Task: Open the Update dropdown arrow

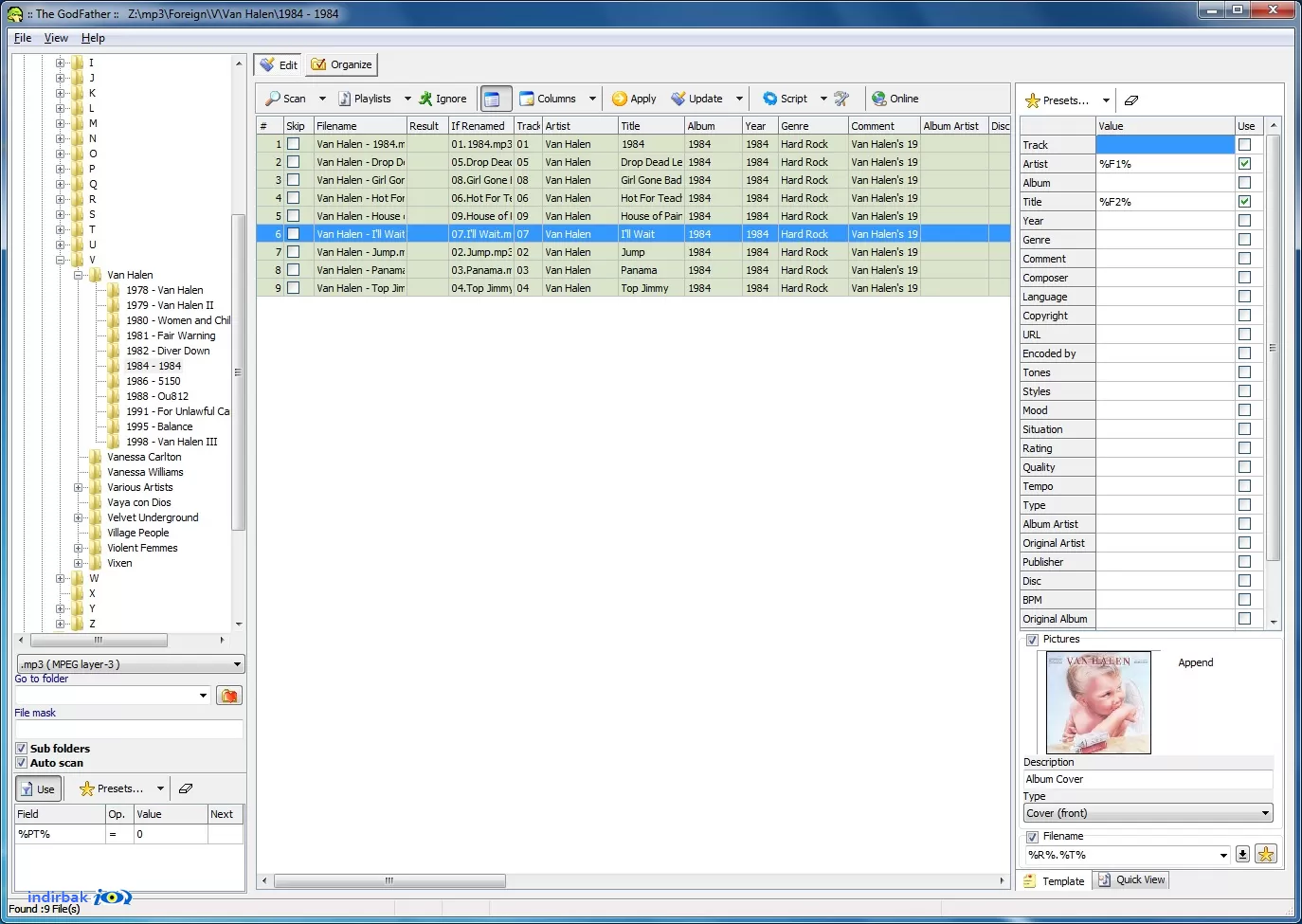Action: click(739, 99)
